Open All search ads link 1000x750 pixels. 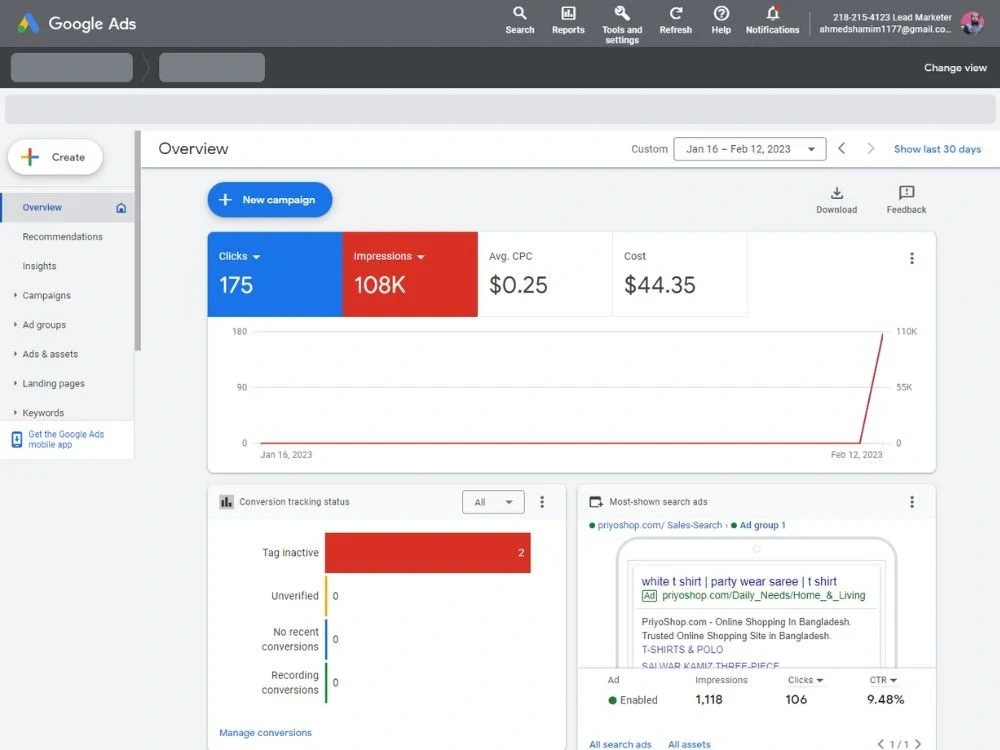click(x=620, y=744)
